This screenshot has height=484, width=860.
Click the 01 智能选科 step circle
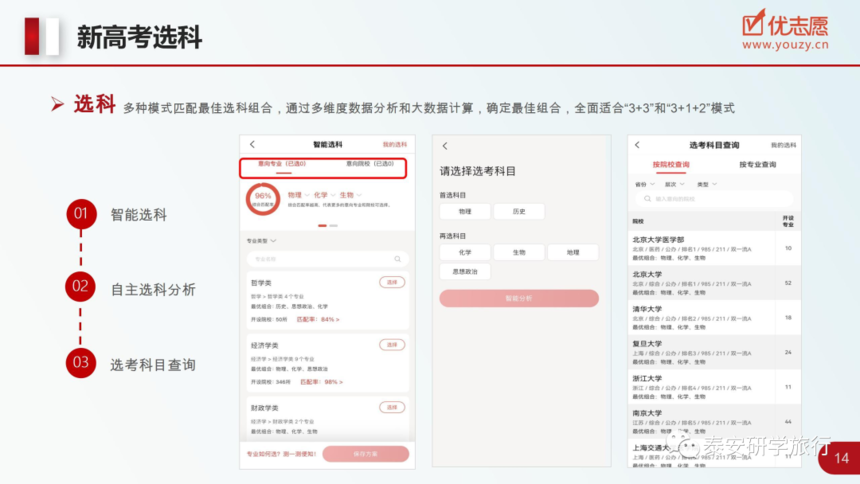point(81,214)
